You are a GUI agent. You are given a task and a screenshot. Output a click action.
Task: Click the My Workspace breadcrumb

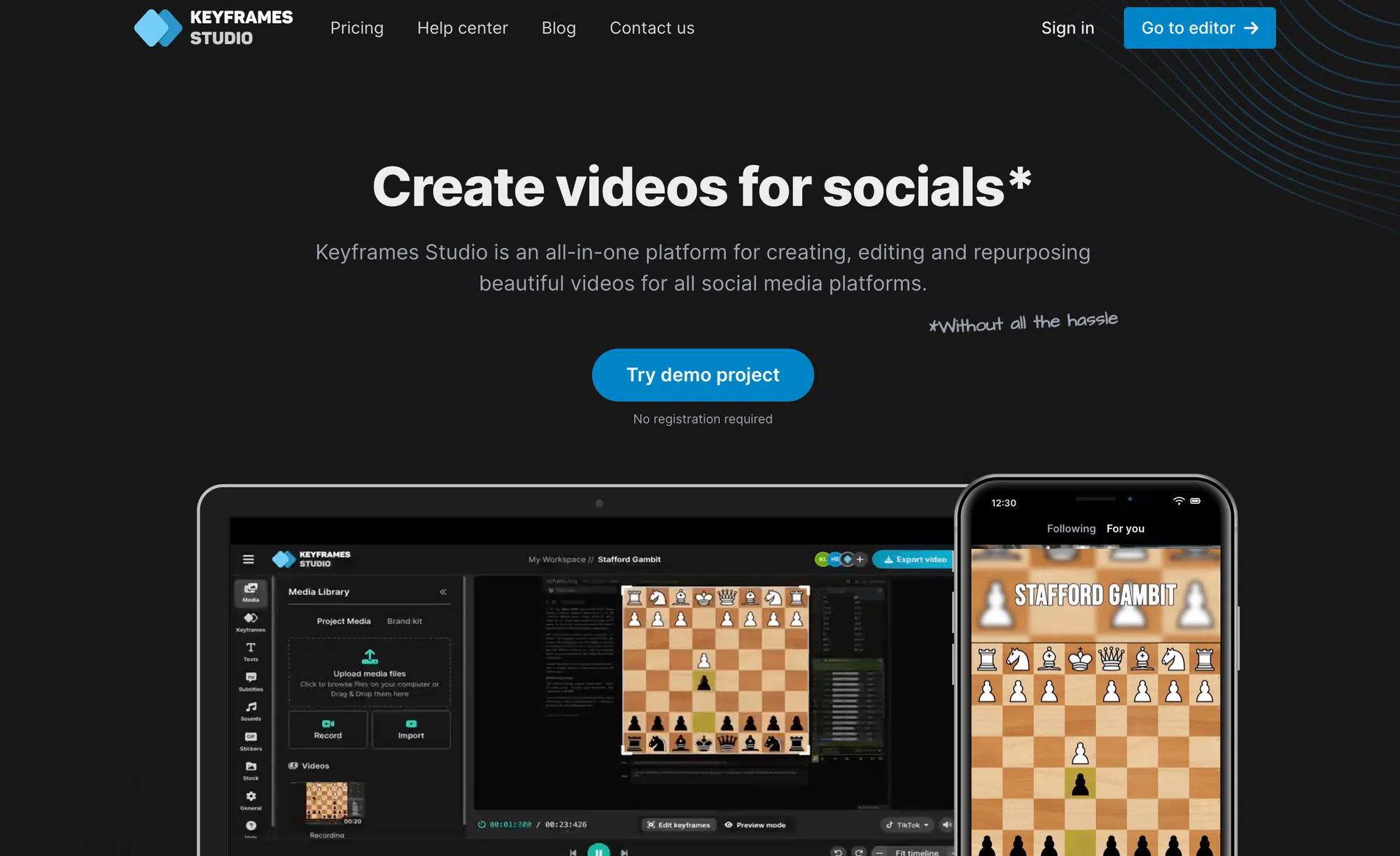point(556,559)
